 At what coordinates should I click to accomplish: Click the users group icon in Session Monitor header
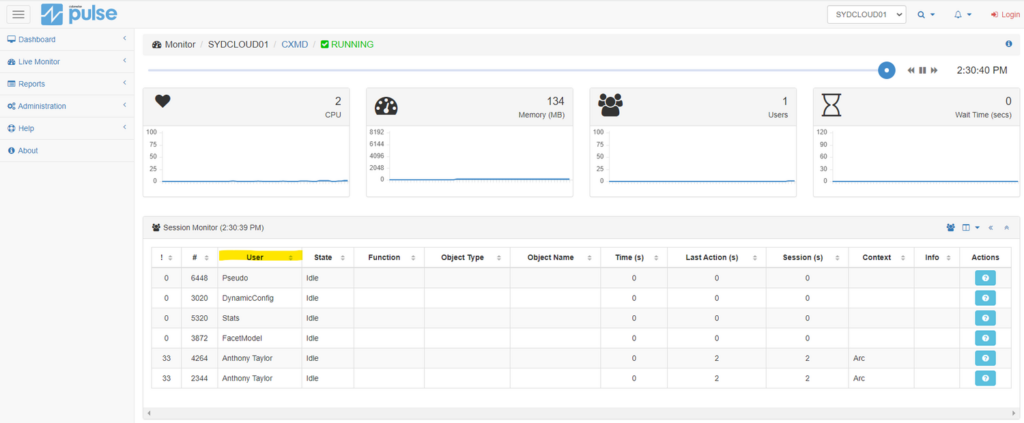pos(950,227)
